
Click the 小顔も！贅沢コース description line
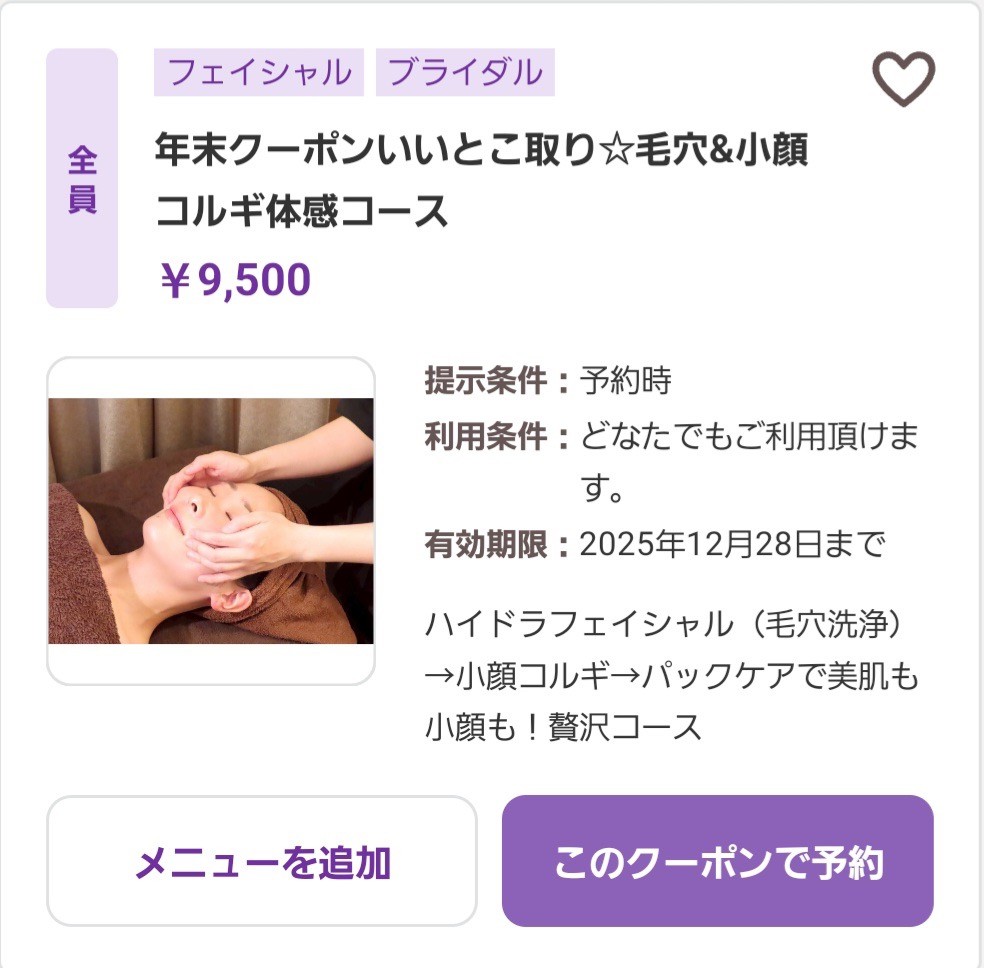point(564,727)
